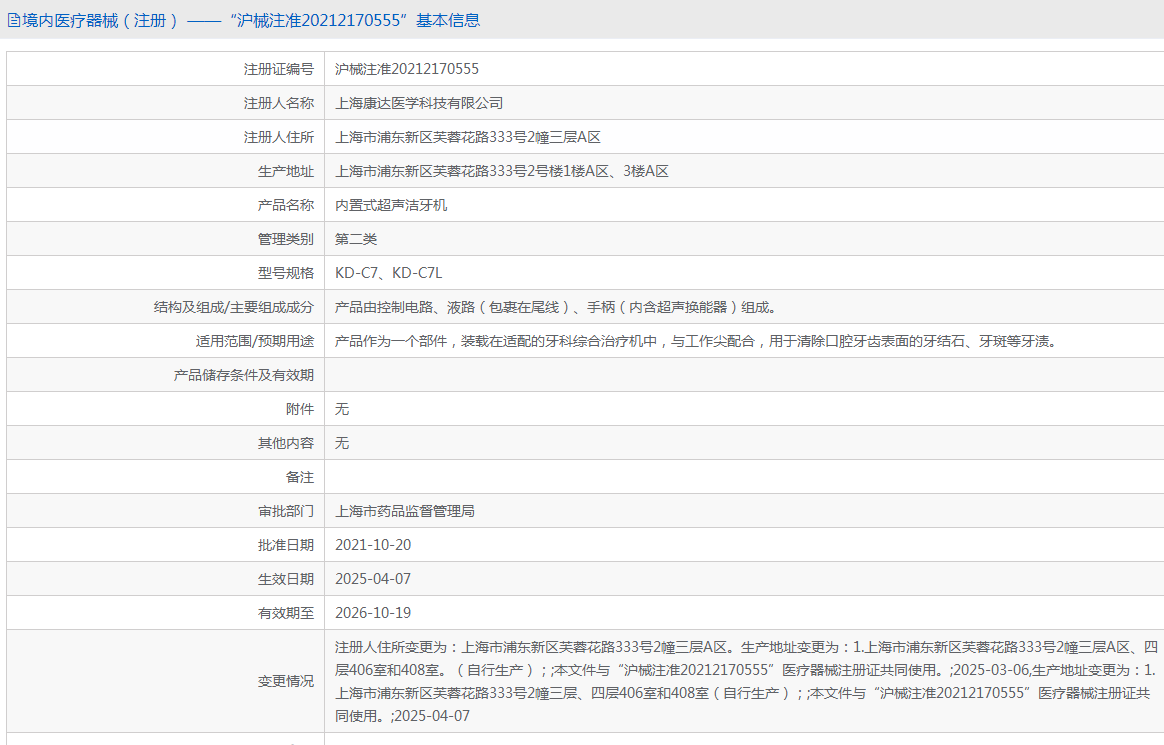Click the 生效日期 label

pos(286,580)
